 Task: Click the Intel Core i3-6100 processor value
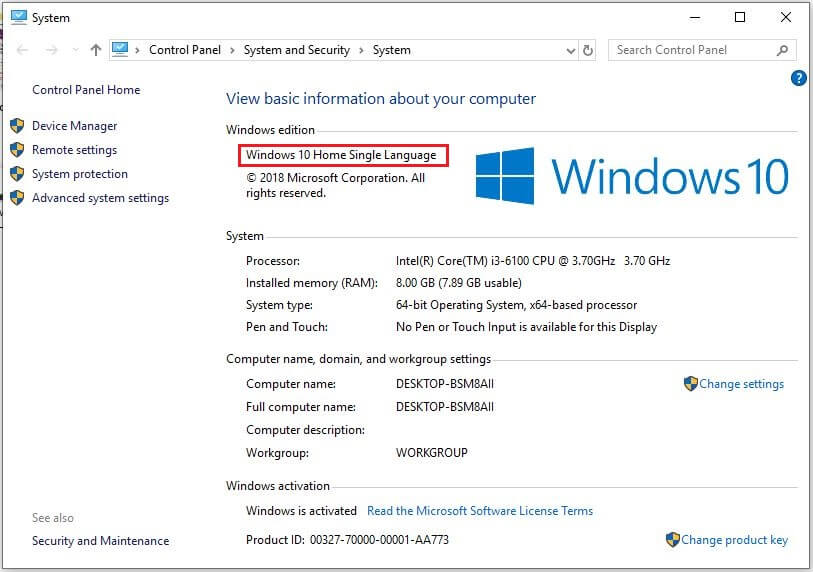pos(533,261)
